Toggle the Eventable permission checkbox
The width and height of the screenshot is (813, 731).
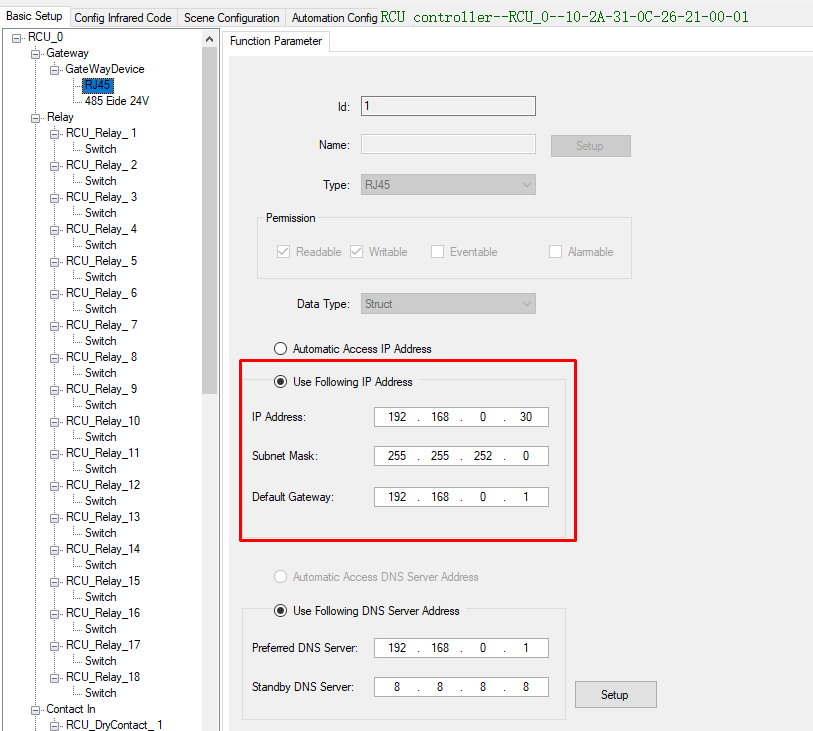[437, 252]
